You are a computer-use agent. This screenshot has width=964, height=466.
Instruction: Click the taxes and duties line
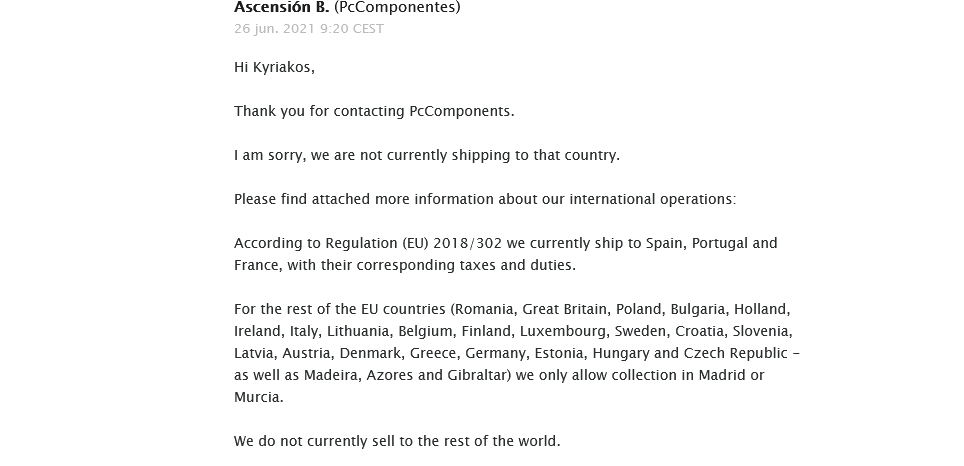(x=405, y=265)
